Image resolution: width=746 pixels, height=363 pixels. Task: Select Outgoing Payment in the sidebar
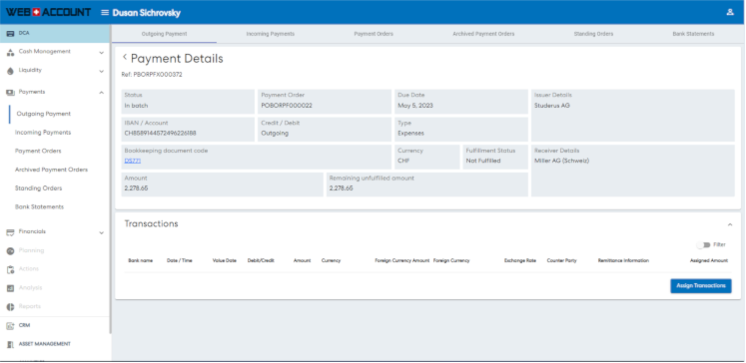click(x=43, y=114)
